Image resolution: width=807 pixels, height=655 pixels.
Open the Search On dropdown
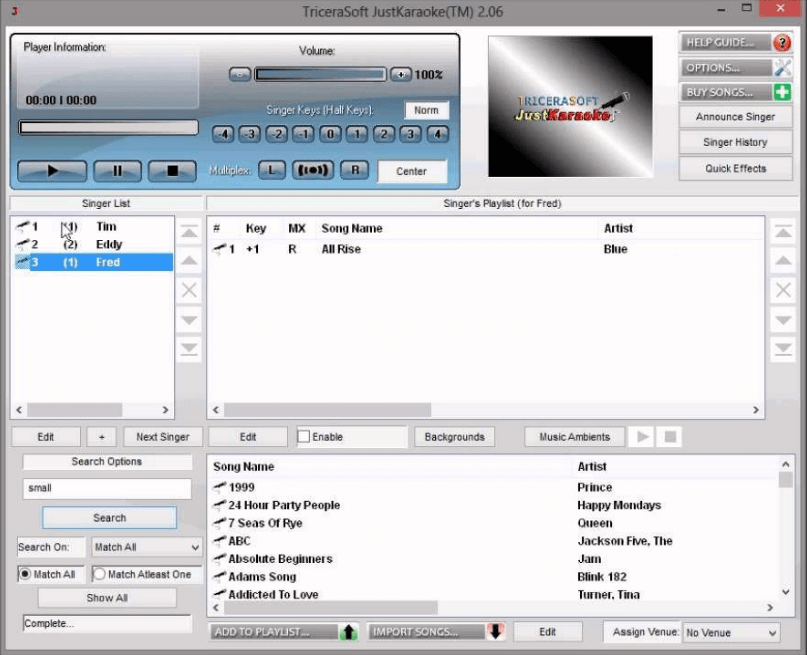(146, 547)
